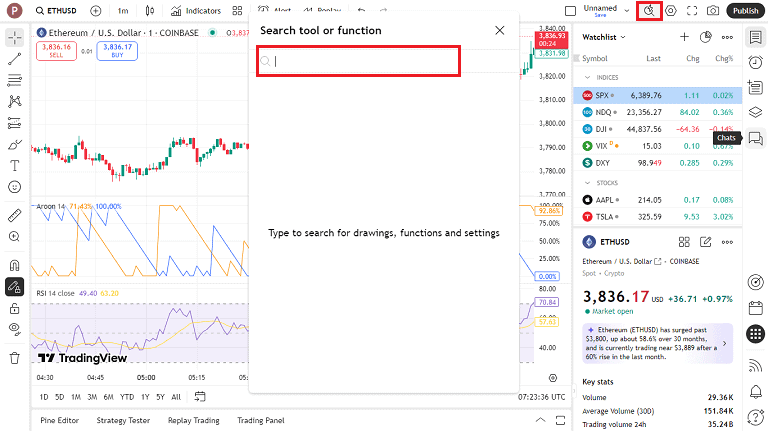
Task: Click the chart snapshot camera icon
Action: coord(713,11)
